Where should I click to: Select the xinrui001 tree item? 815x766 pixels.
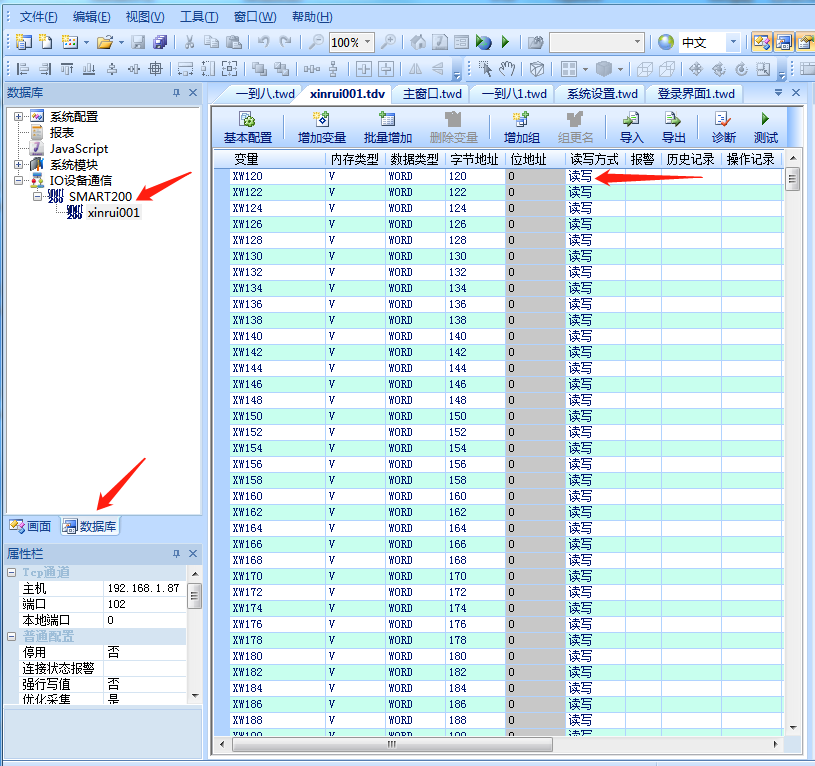[113, 213]
